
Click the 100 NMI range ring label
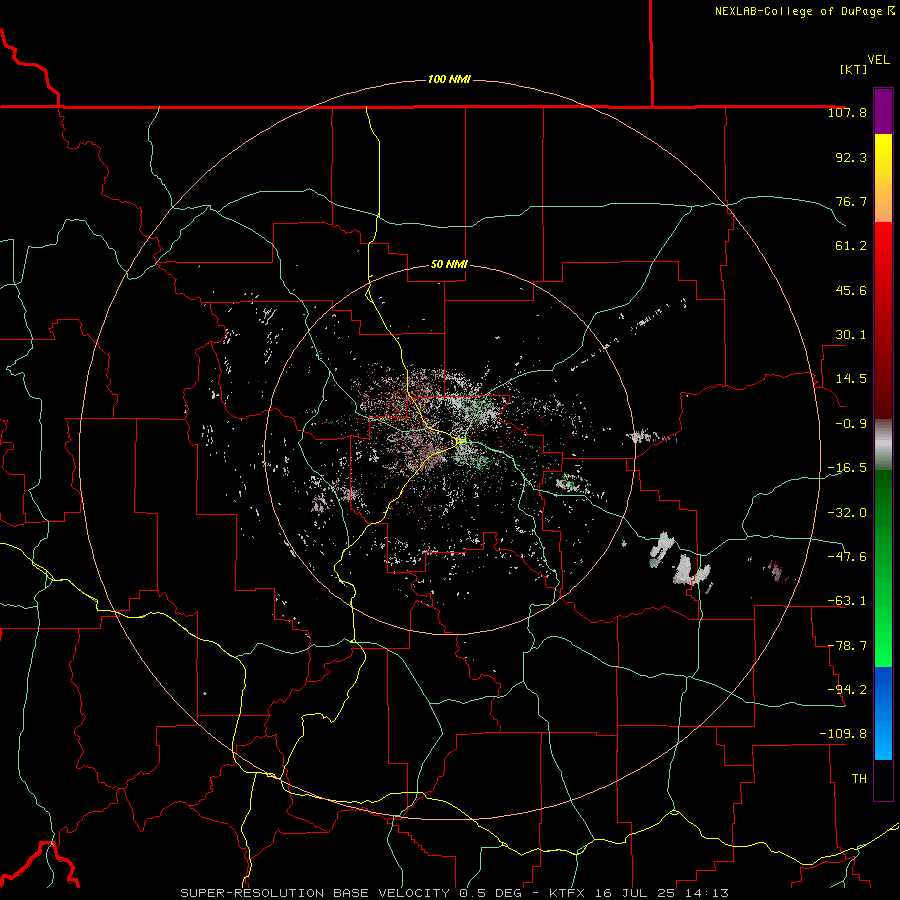[449, 79]
